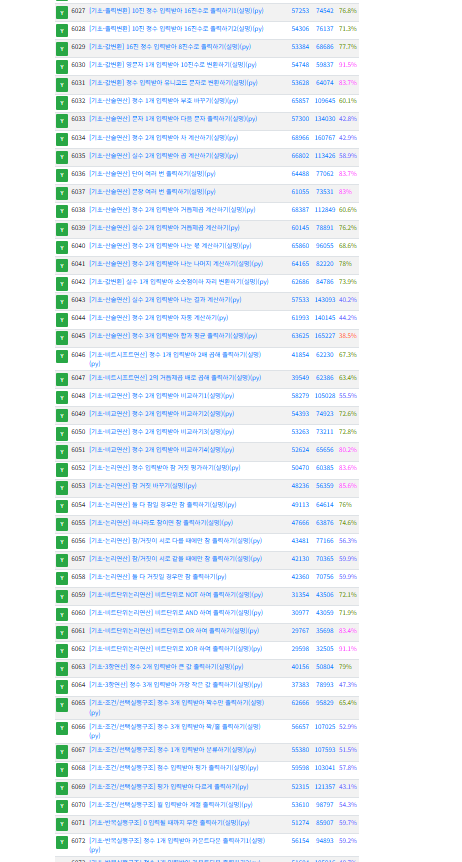
Task: Click green solved icon for problem 6027
Action: [x=62, y=13]
